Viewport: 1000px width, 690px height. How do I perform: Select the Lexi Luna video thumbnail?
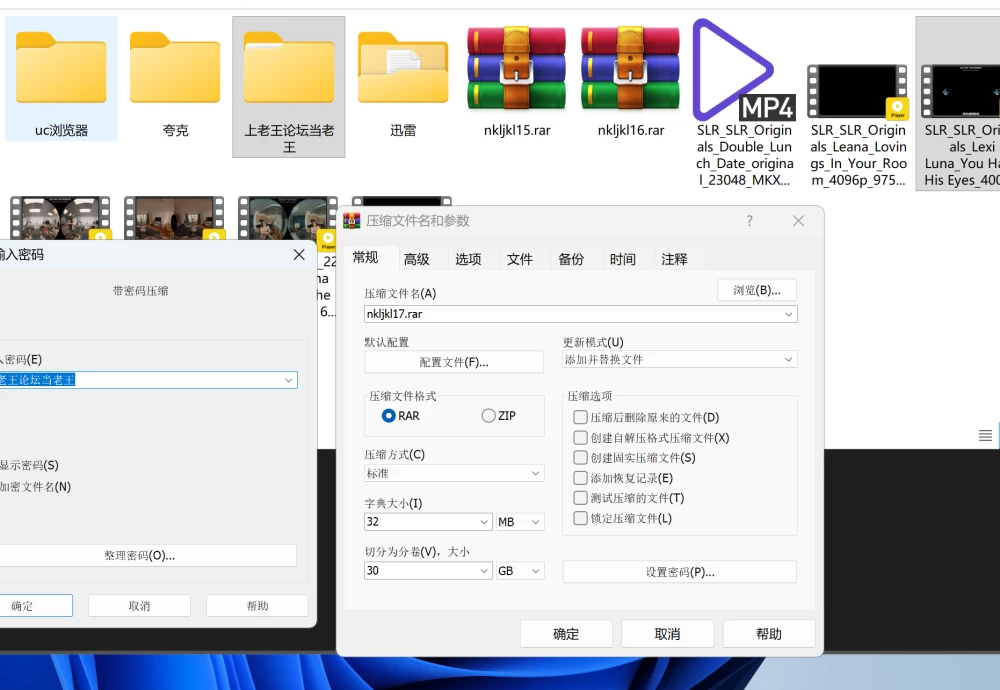point(962,91)
